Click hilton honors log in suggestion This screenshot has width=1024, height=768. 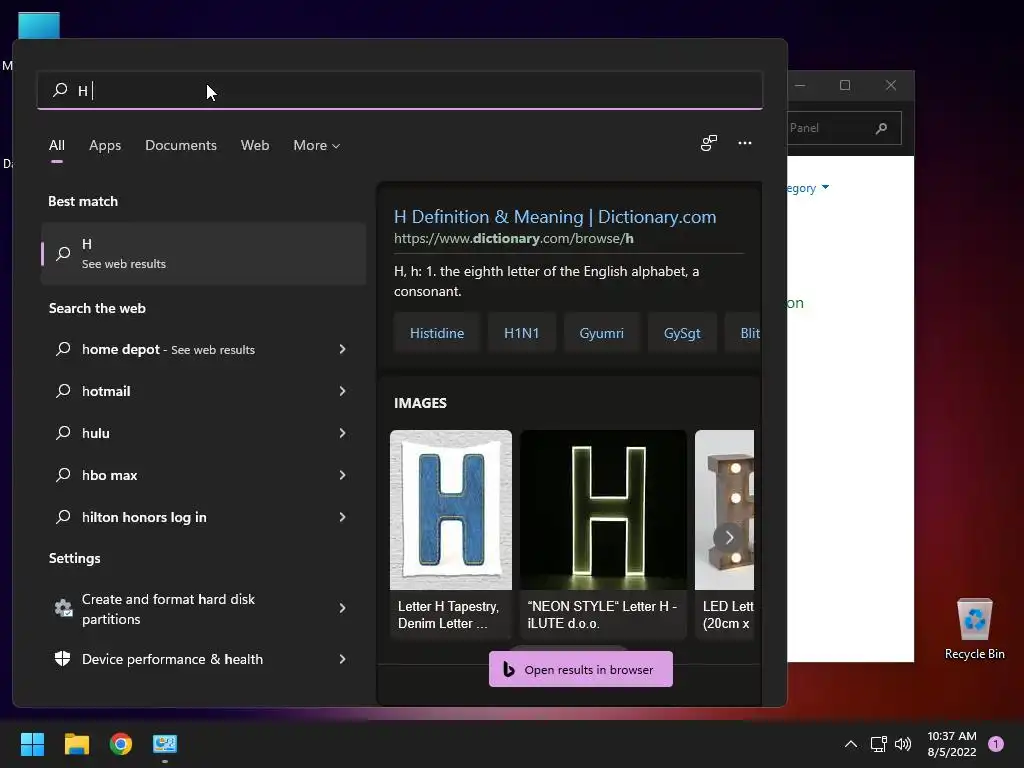pyautogui.click(x=144, y=517)
